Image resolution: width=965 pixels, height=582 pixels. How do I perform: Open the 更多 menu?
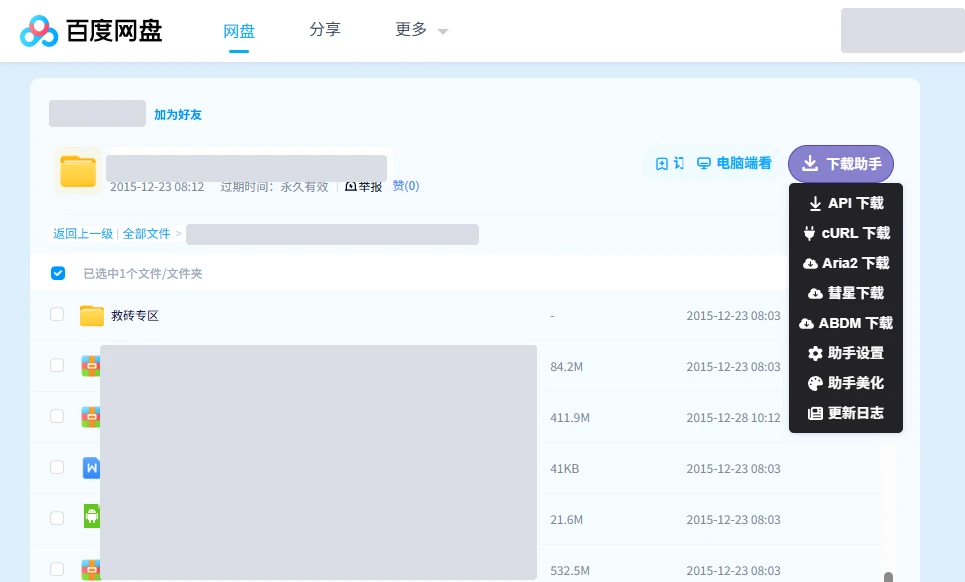pyautogui.click(x=411, y=30)
